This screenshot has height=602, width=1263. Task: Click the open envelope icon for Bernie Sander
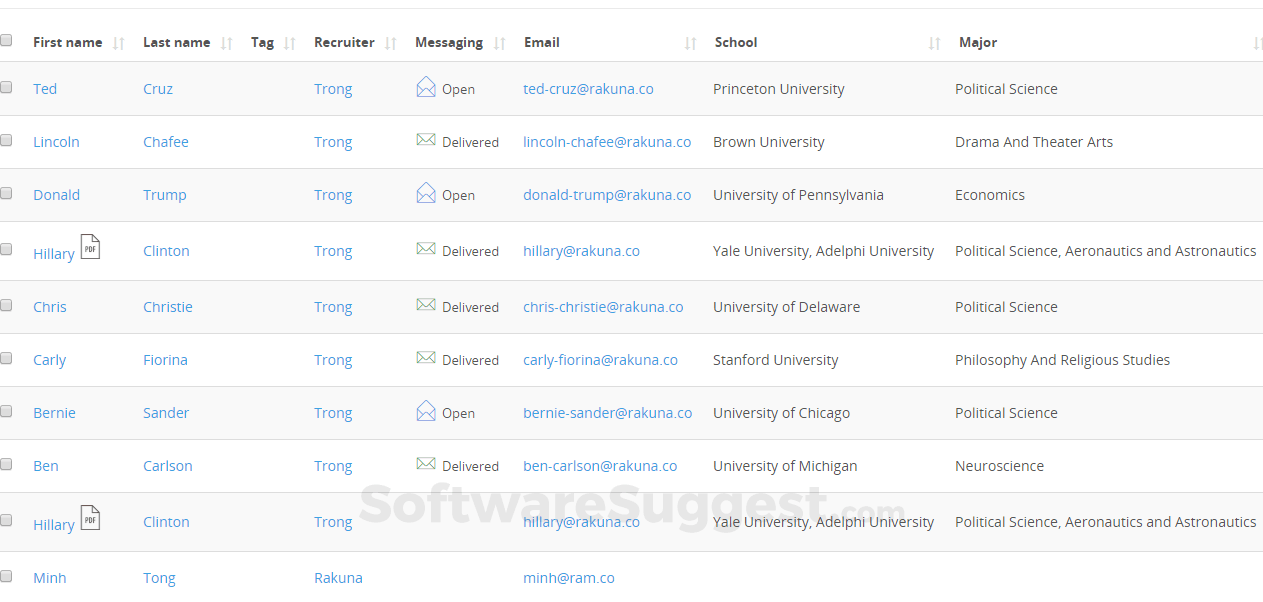(426, 411)
